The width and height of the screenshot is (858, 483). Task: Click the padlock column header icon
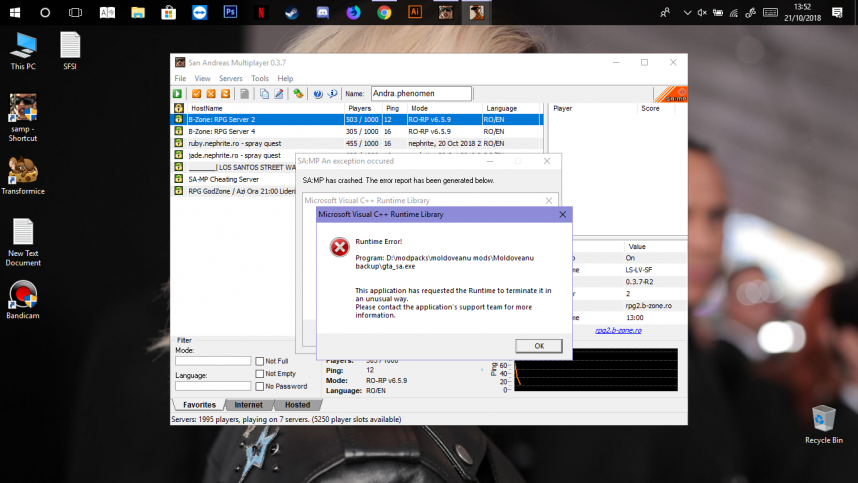[x=178, y=108]
